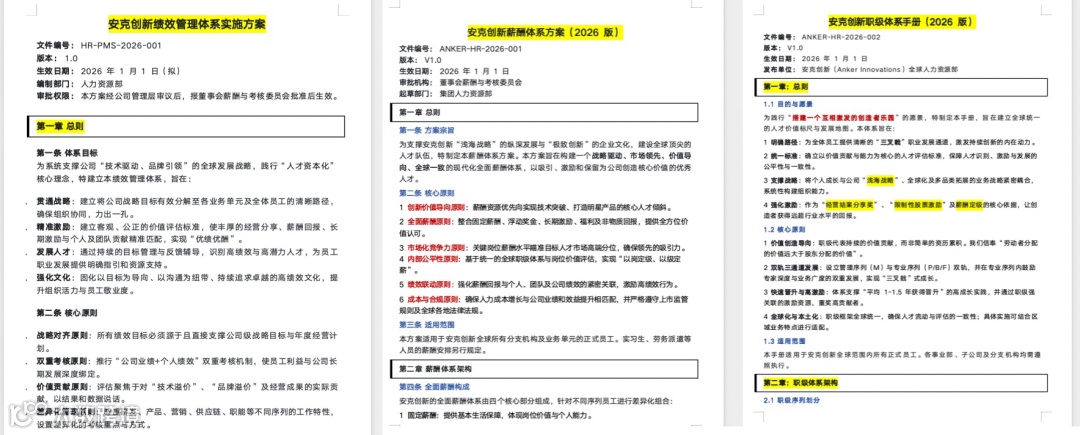Click the heading 1.3 适用范围
1080x435 pixels.
[785, 341]
